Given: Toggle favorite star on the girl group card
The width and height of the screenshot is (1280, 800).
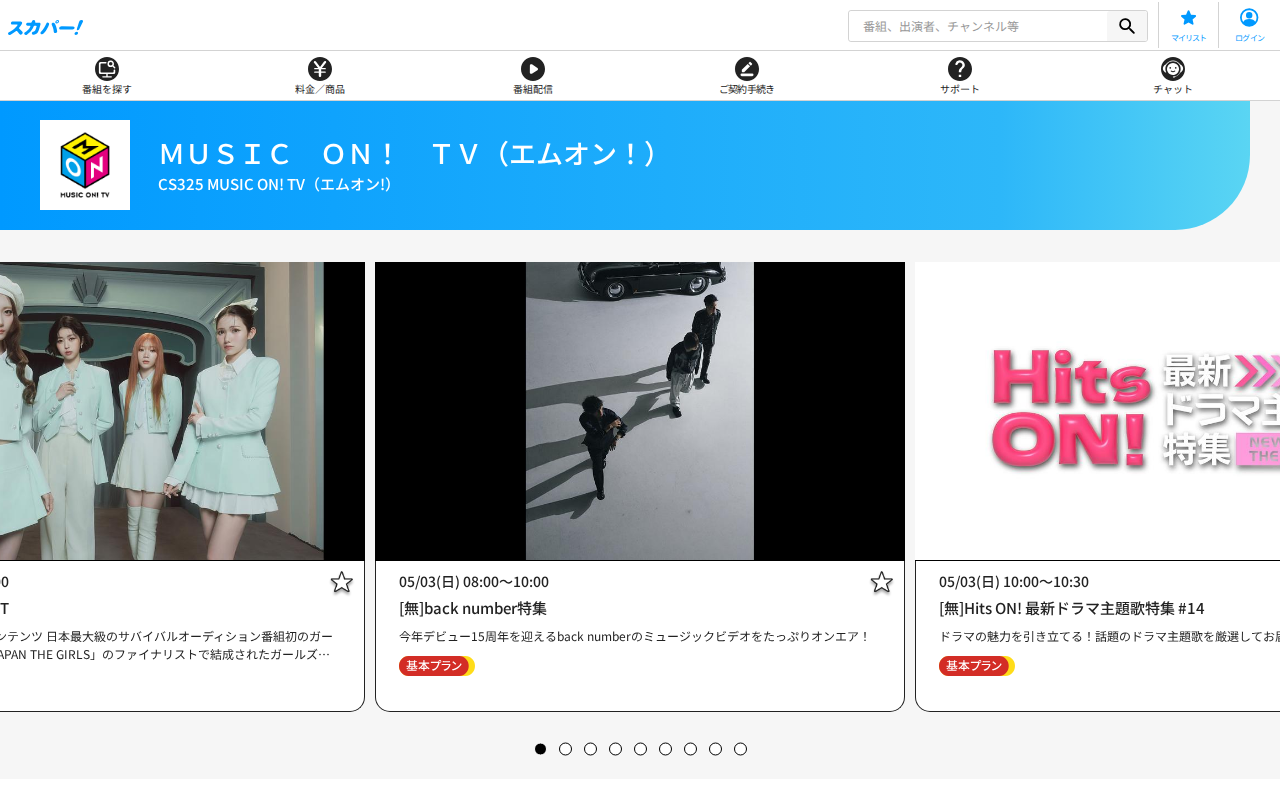Looking at the screenshot, I should click(x=341, y=582).
